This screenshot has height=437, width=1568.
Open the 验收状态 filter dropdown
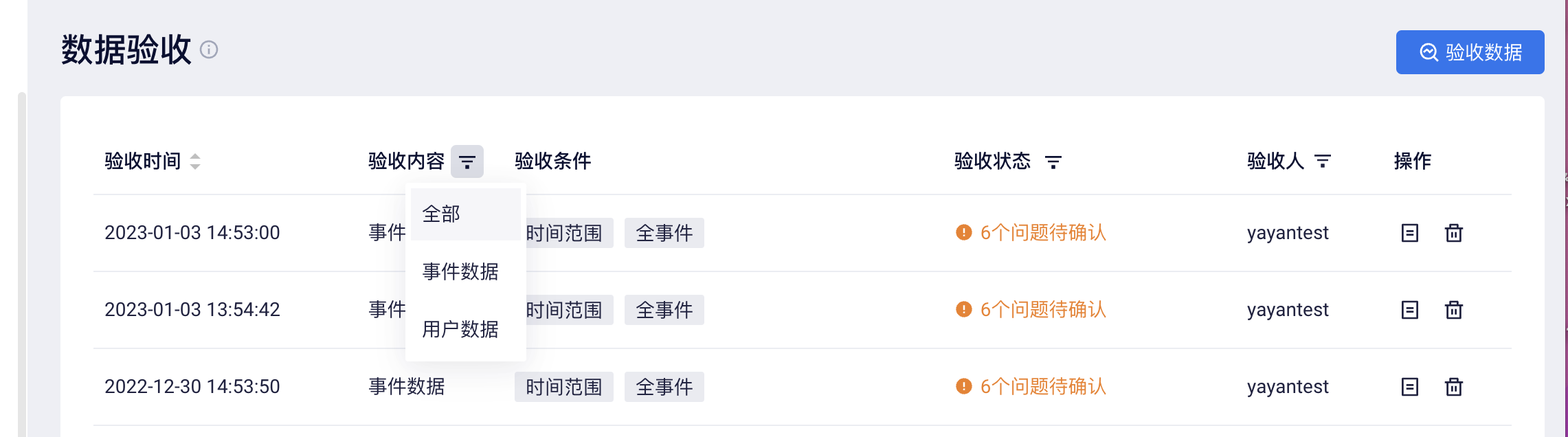click(1053, 161)
